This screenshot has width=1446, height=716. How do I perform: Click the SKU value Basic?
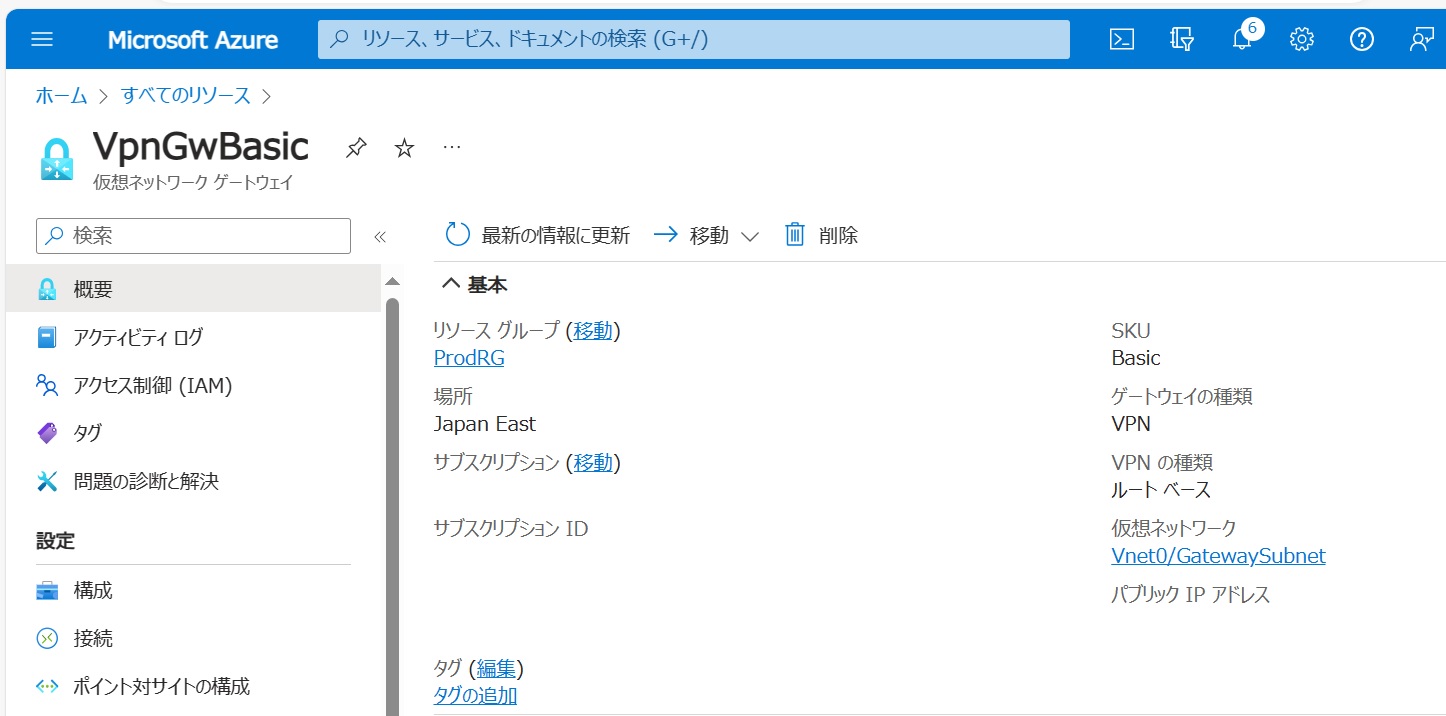1136,358
